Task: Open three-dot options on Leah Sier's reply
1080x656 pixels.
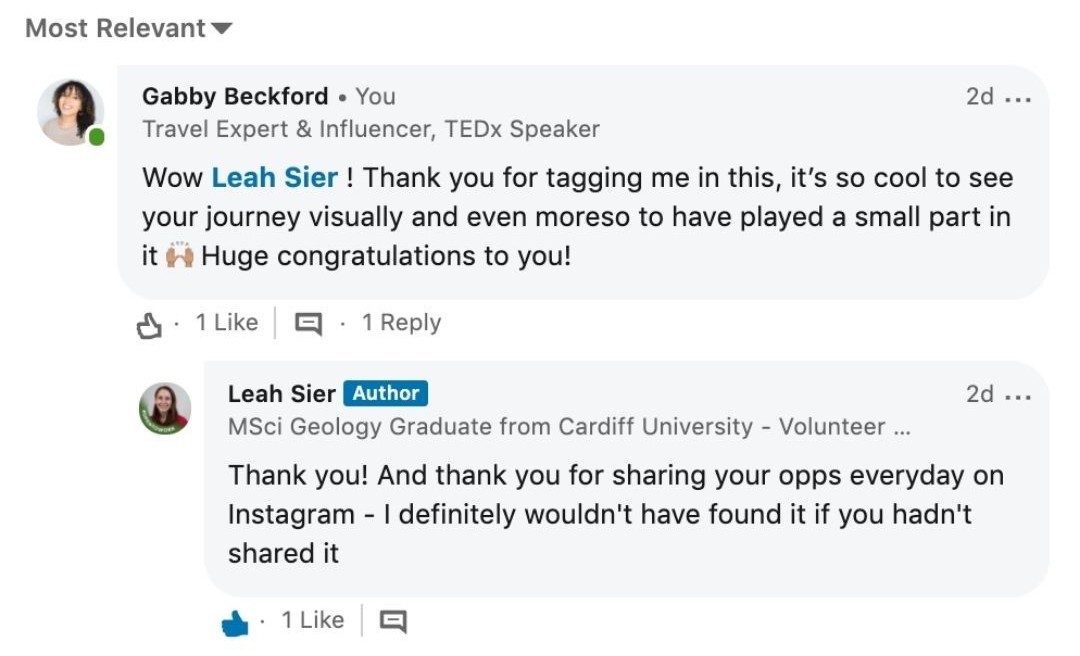Action: [x=1018, y=397]
